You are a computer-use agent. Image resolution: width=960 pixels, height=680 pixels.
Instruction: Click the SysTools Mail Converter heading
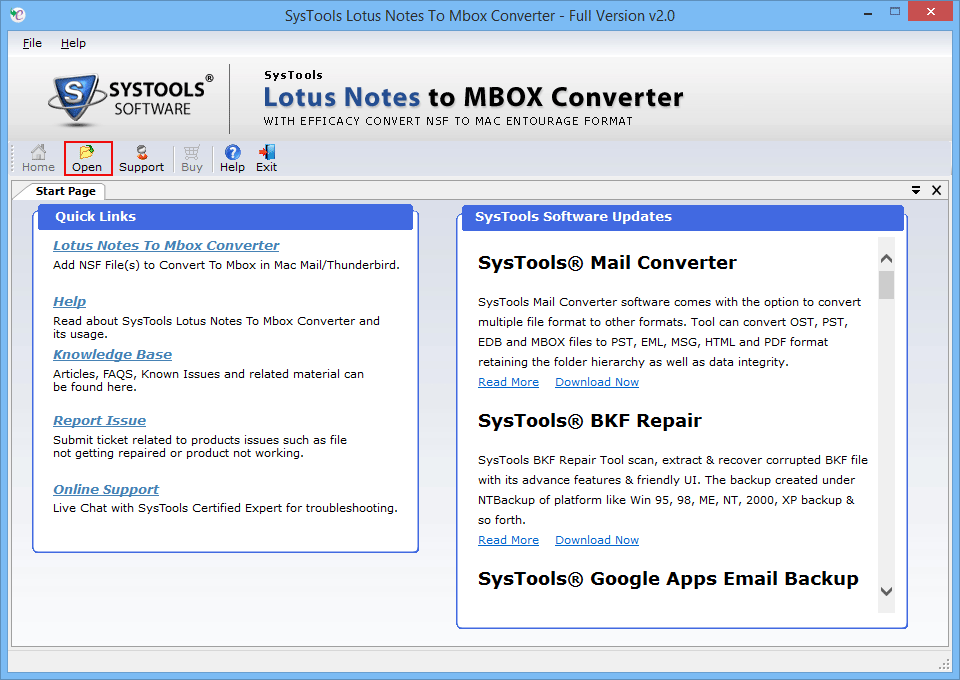point(607,263)
